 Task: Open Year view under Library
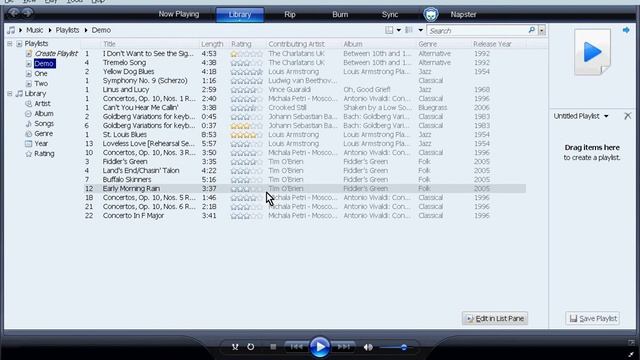coord(41,144)
